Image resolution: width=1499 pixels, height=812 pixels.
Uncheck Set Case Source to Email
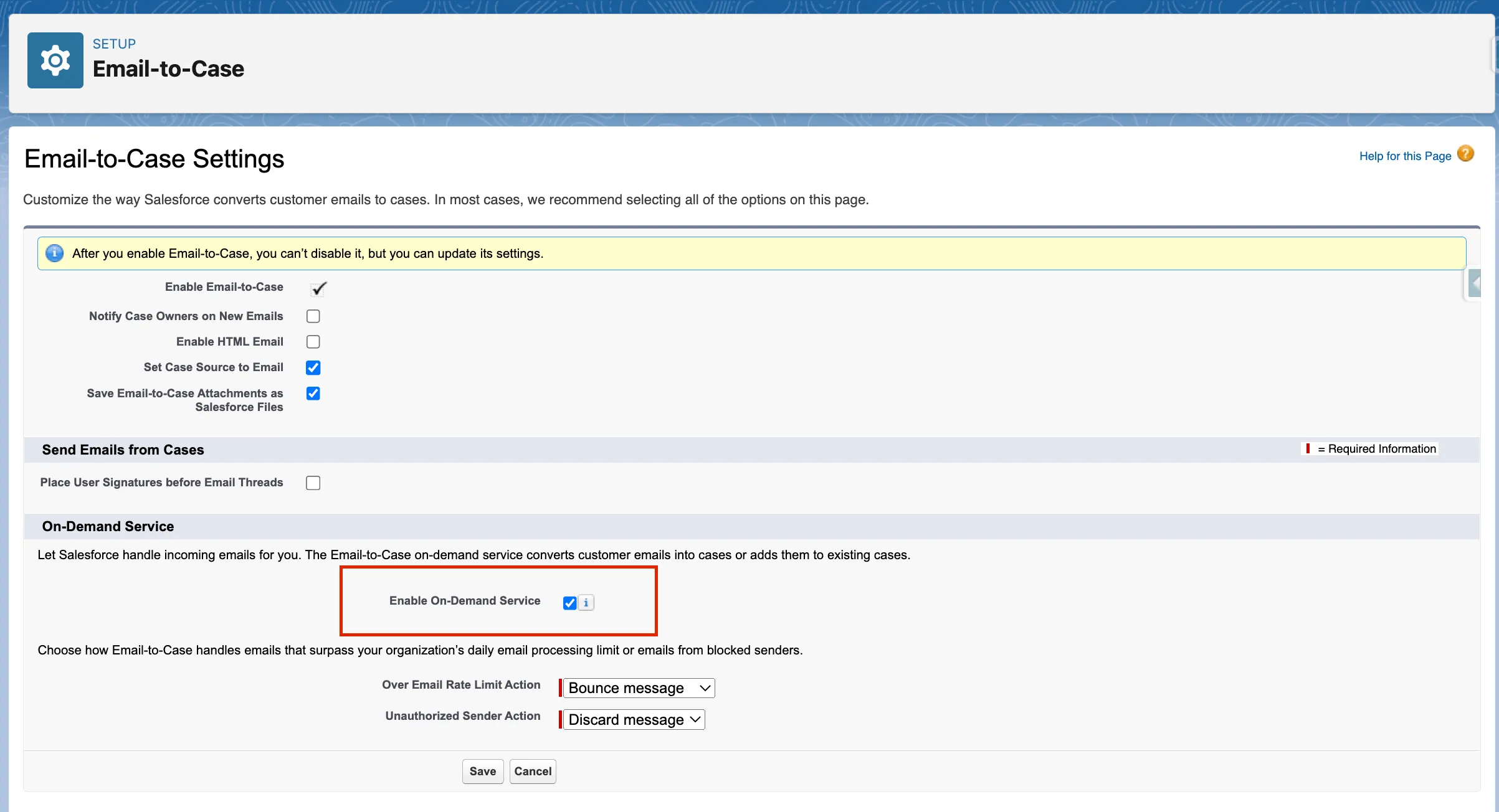pyautogui.click(x=313, y=367)
